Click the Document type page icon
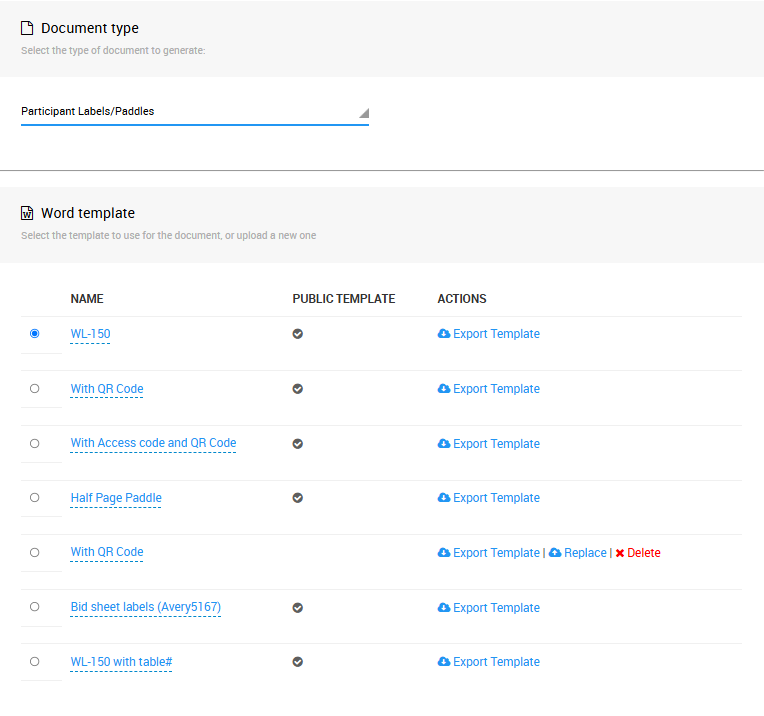Image resolution: width=764 pixels, height=716 pixels. pyautogui.click(x=27, y=28)
